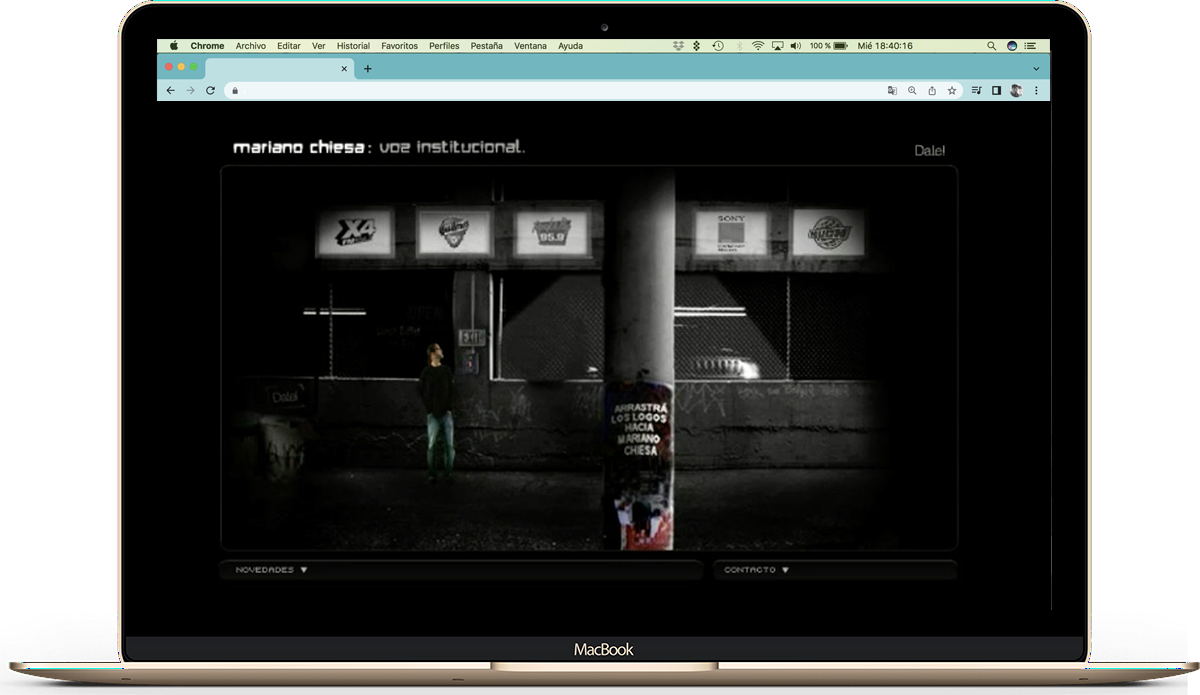Open the tab search chevron

tap(1036, 69)
